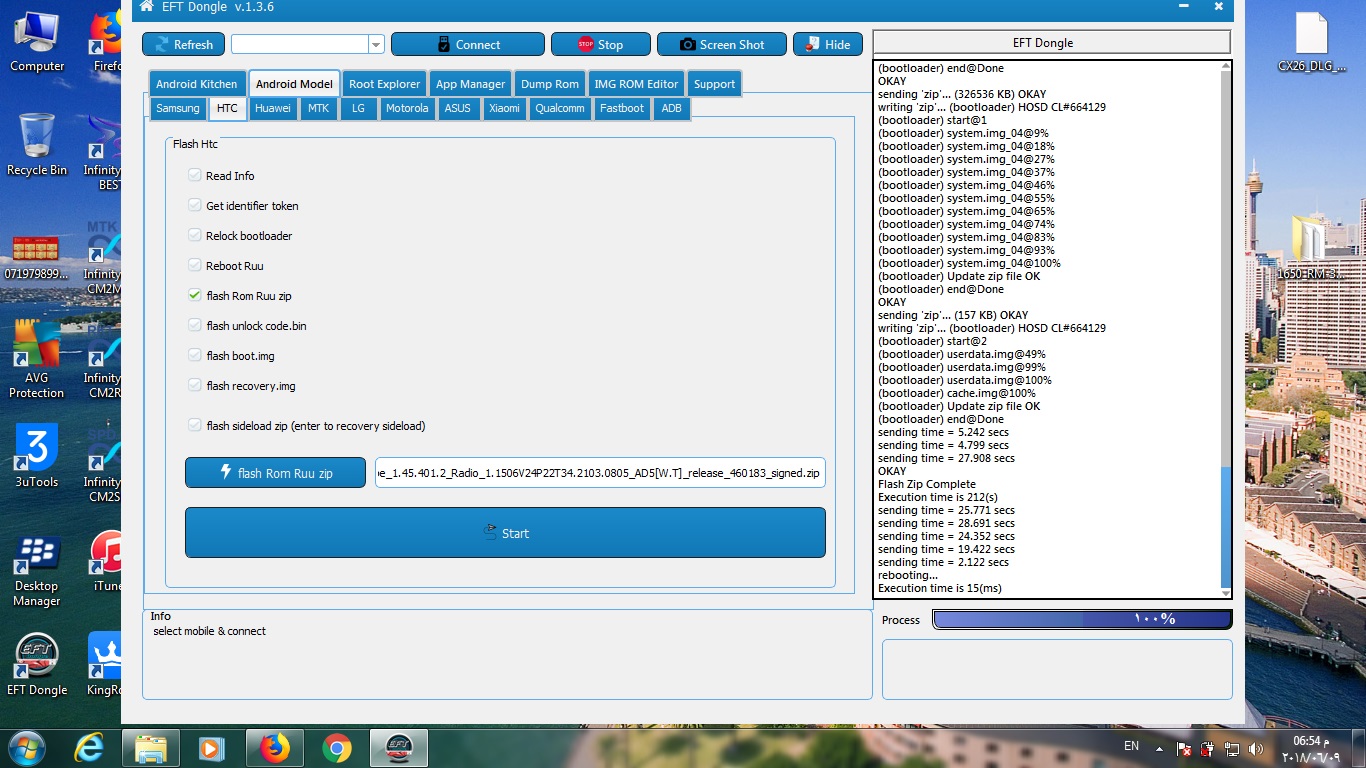Screen dimensions: 1366x768
Task: Open the ASUS brand tab
Action: coord(457,108)
